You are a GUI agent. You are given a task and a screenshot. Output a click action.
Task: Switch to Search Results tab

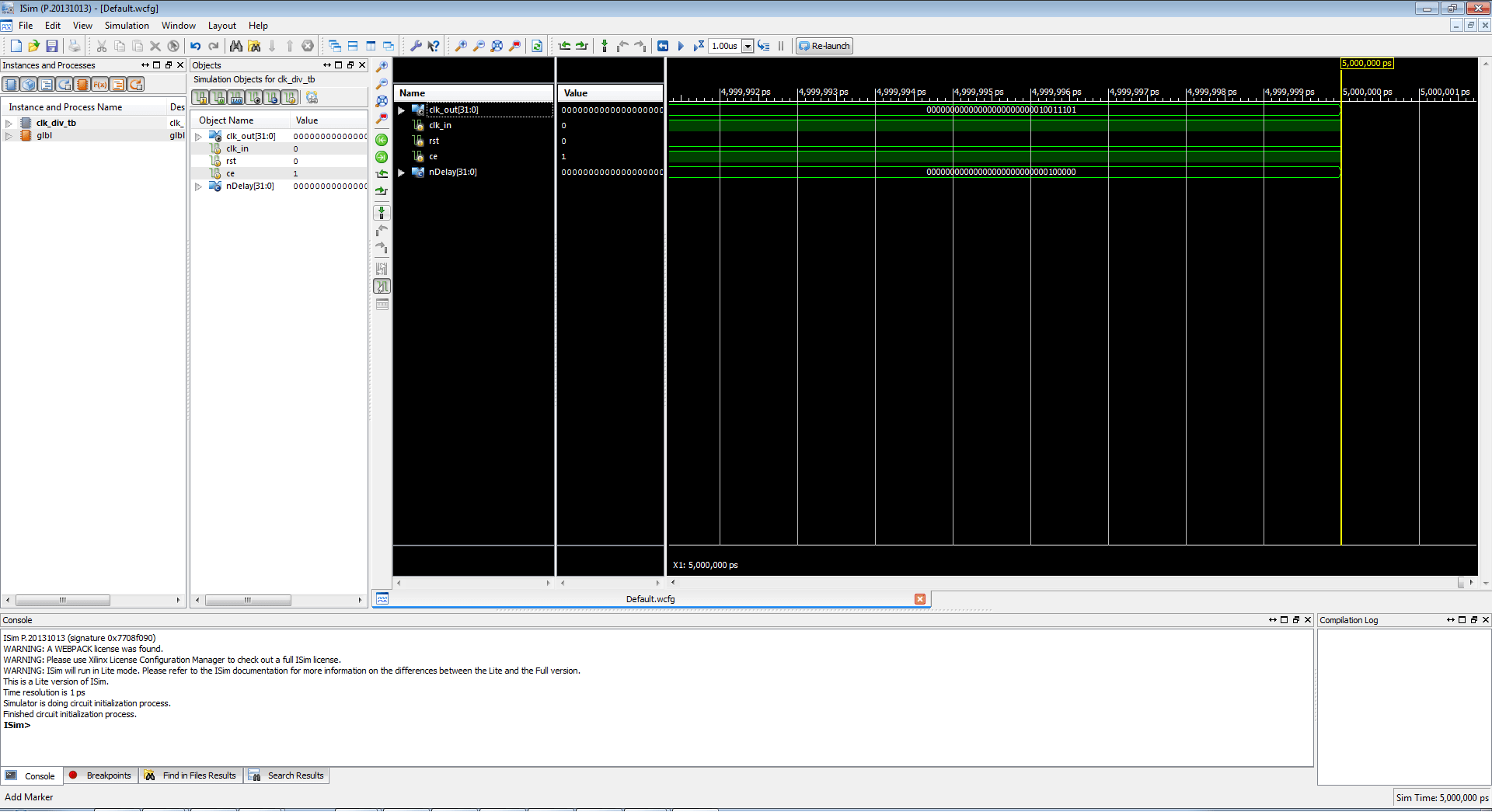(287, 775)
